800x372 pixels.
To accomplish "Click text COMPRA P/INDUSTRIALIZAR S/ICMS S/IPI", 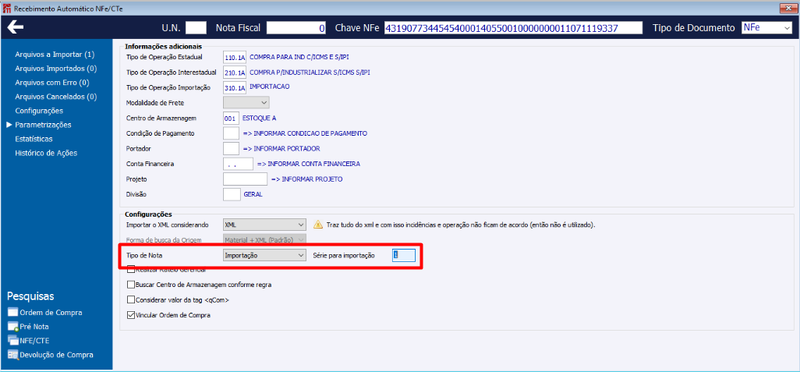I will coord(310,72).
